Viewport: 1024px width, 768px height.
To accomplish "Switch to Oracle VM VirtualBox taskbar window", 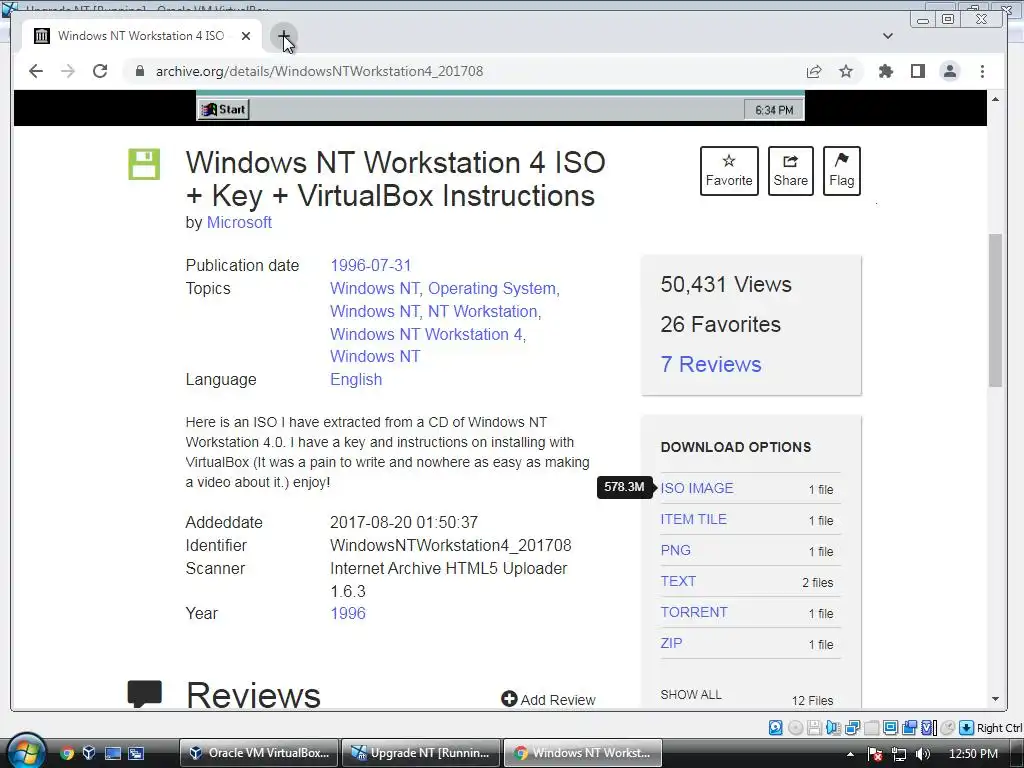I will click(x=259, y=753).
